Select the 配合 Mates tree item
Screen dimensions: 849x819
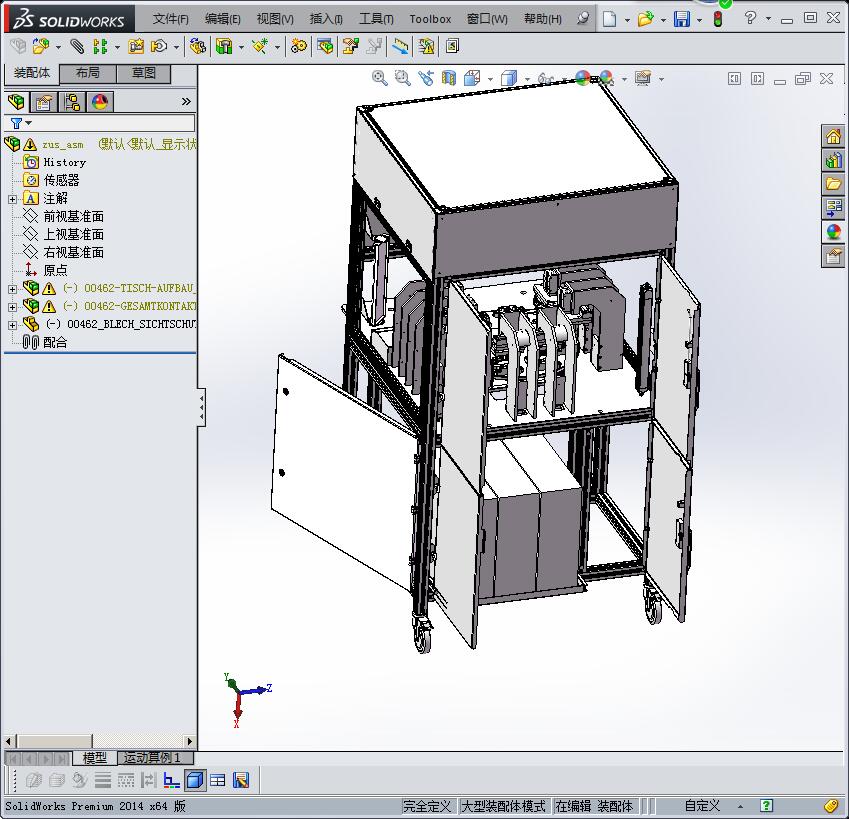click(x=55, y=342)
